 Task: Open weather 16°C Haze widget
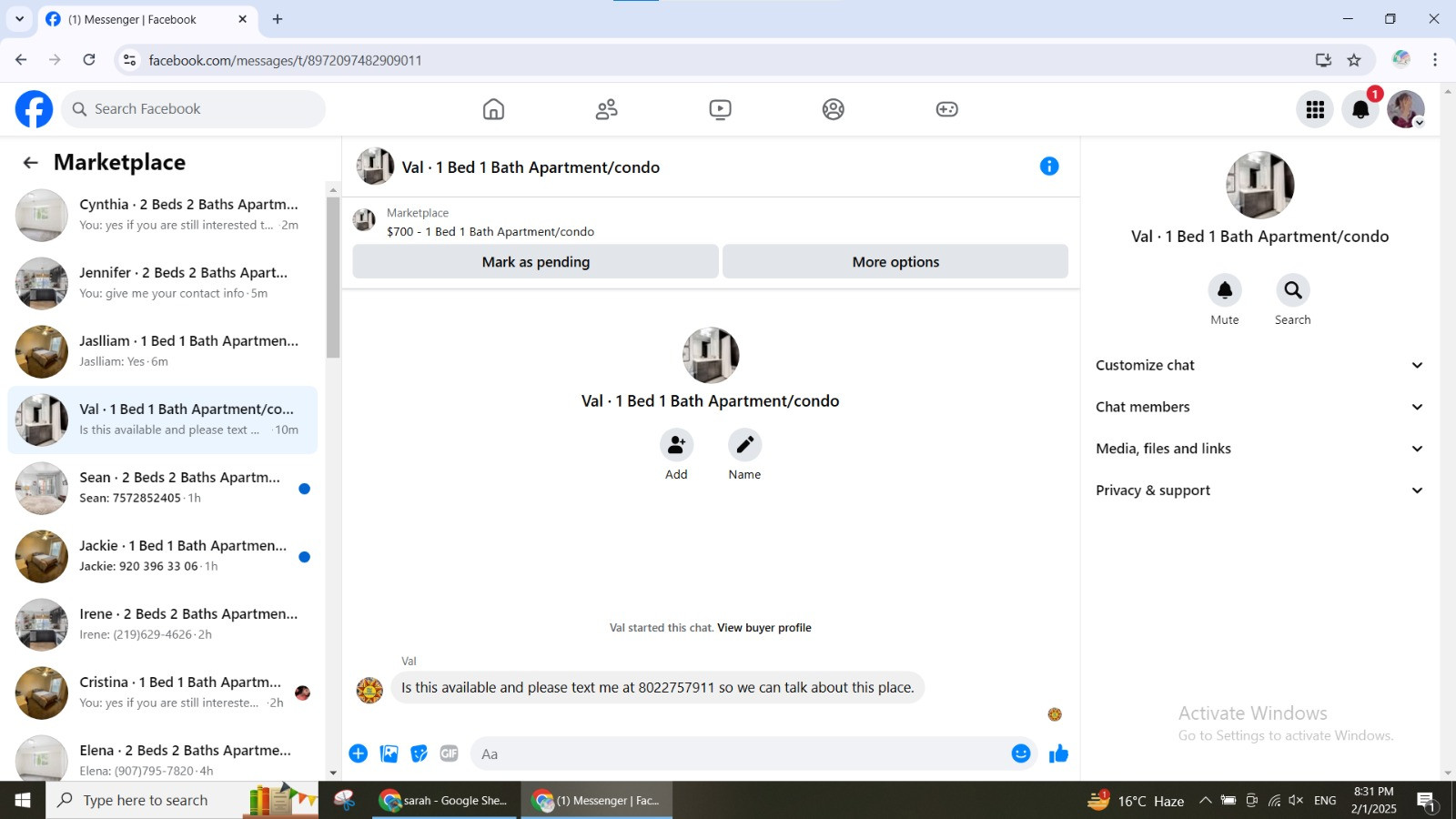(1137, 801)
